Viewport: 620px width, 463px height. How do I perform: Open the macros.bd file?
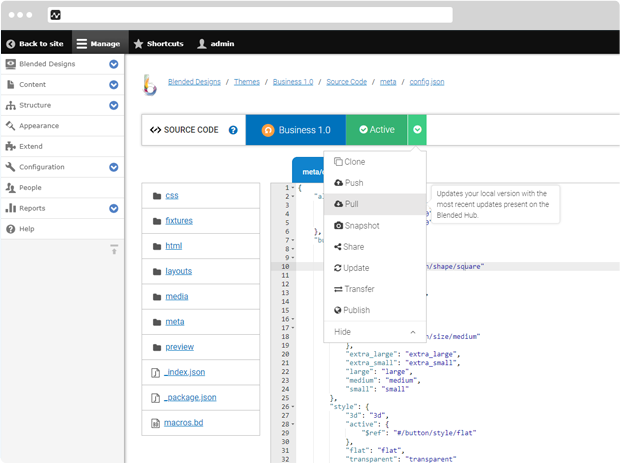pos(184,423)
